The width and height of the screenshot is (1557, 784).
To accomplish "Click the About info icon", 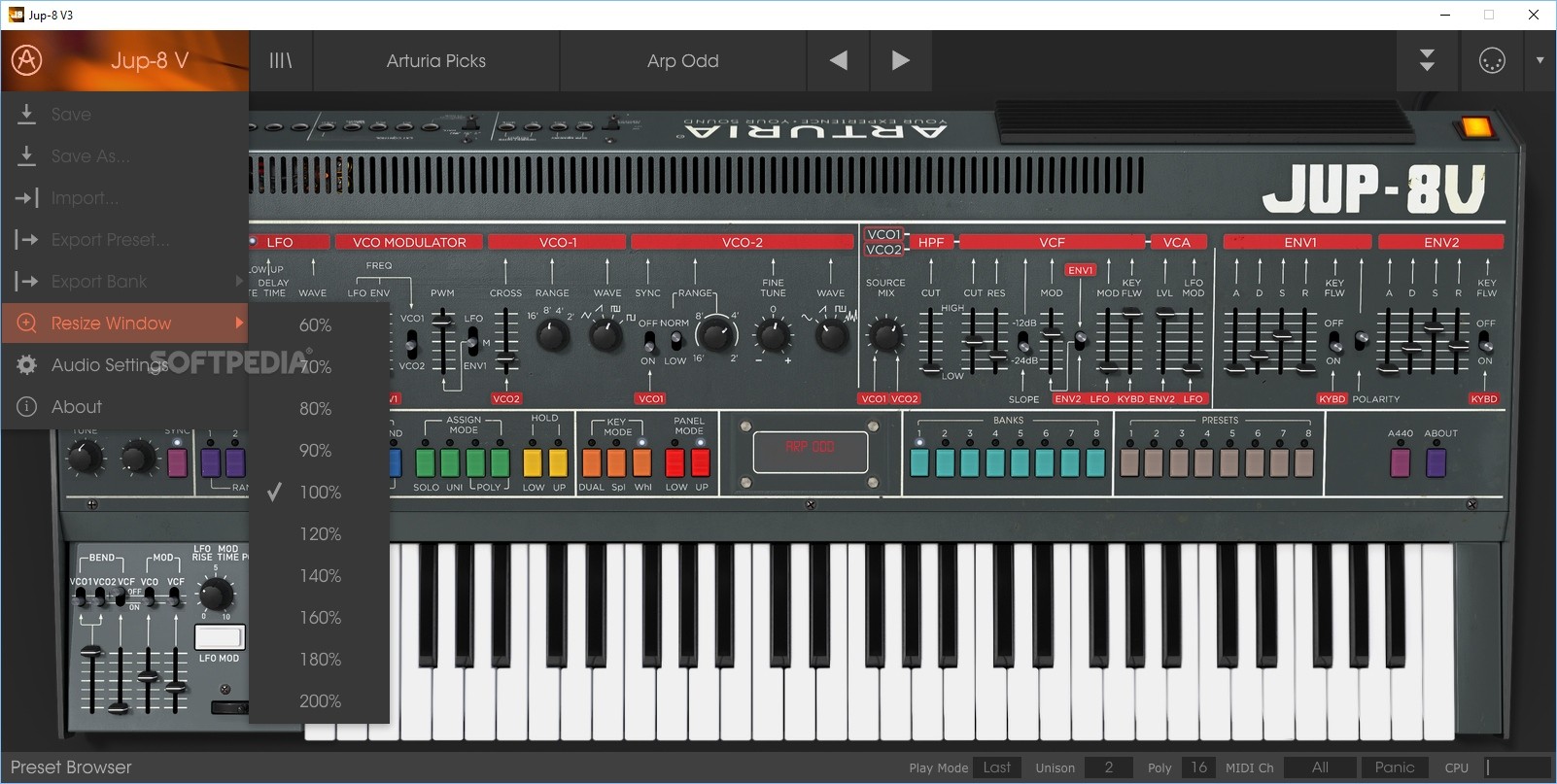I will pos(27,406).
